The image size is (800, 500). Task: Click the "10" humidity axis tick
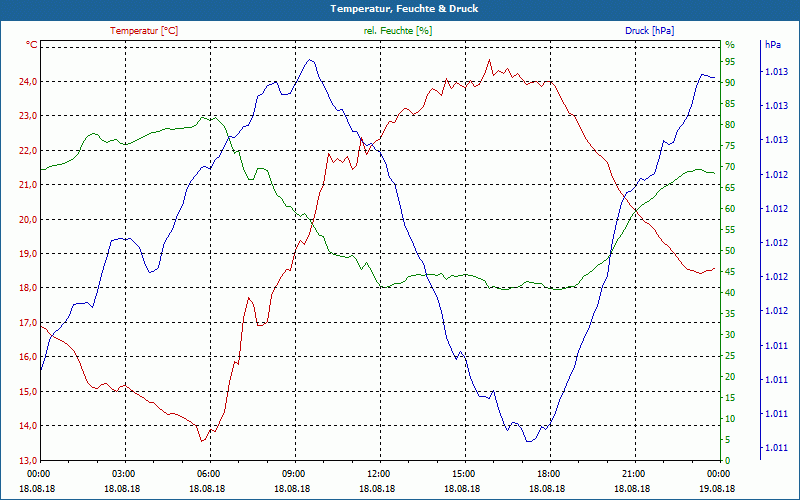730,418
